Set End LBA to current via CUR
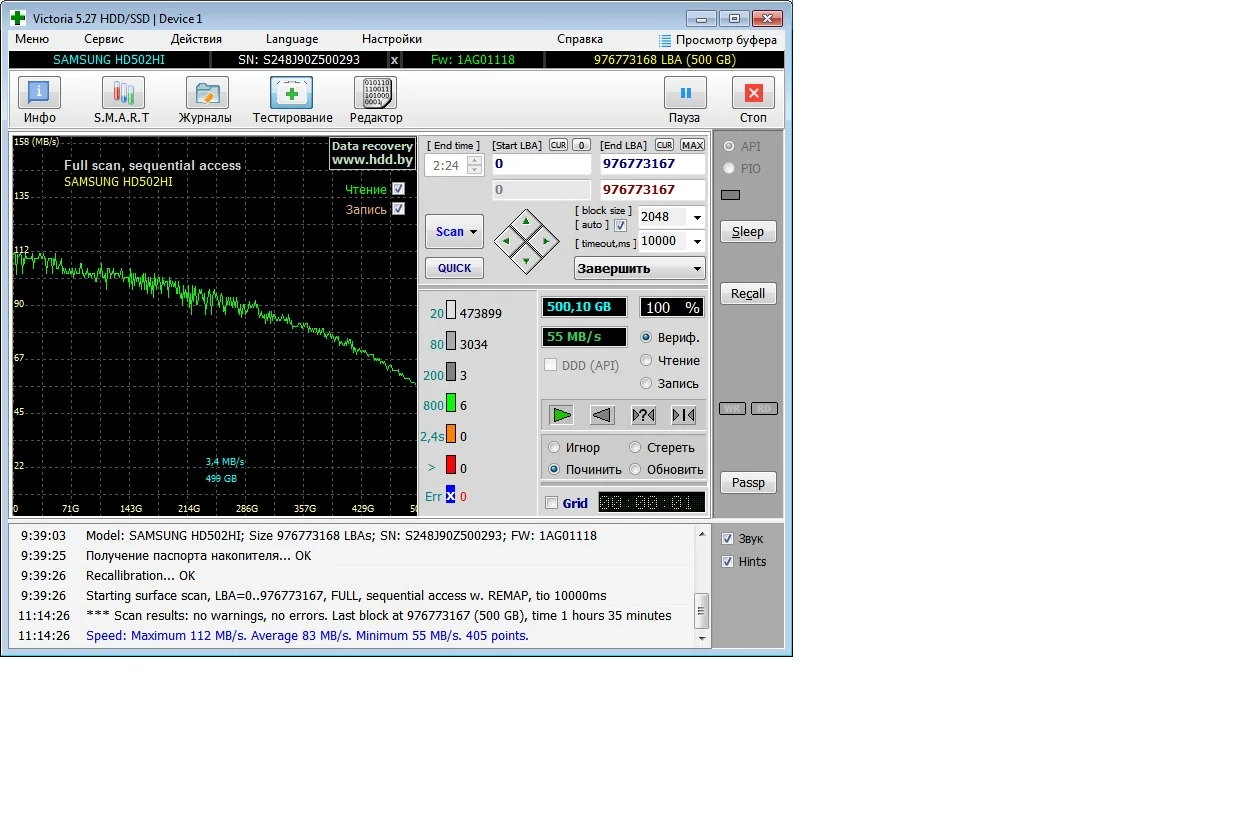This screenshot has height=838, width=1237. (664, 145)
